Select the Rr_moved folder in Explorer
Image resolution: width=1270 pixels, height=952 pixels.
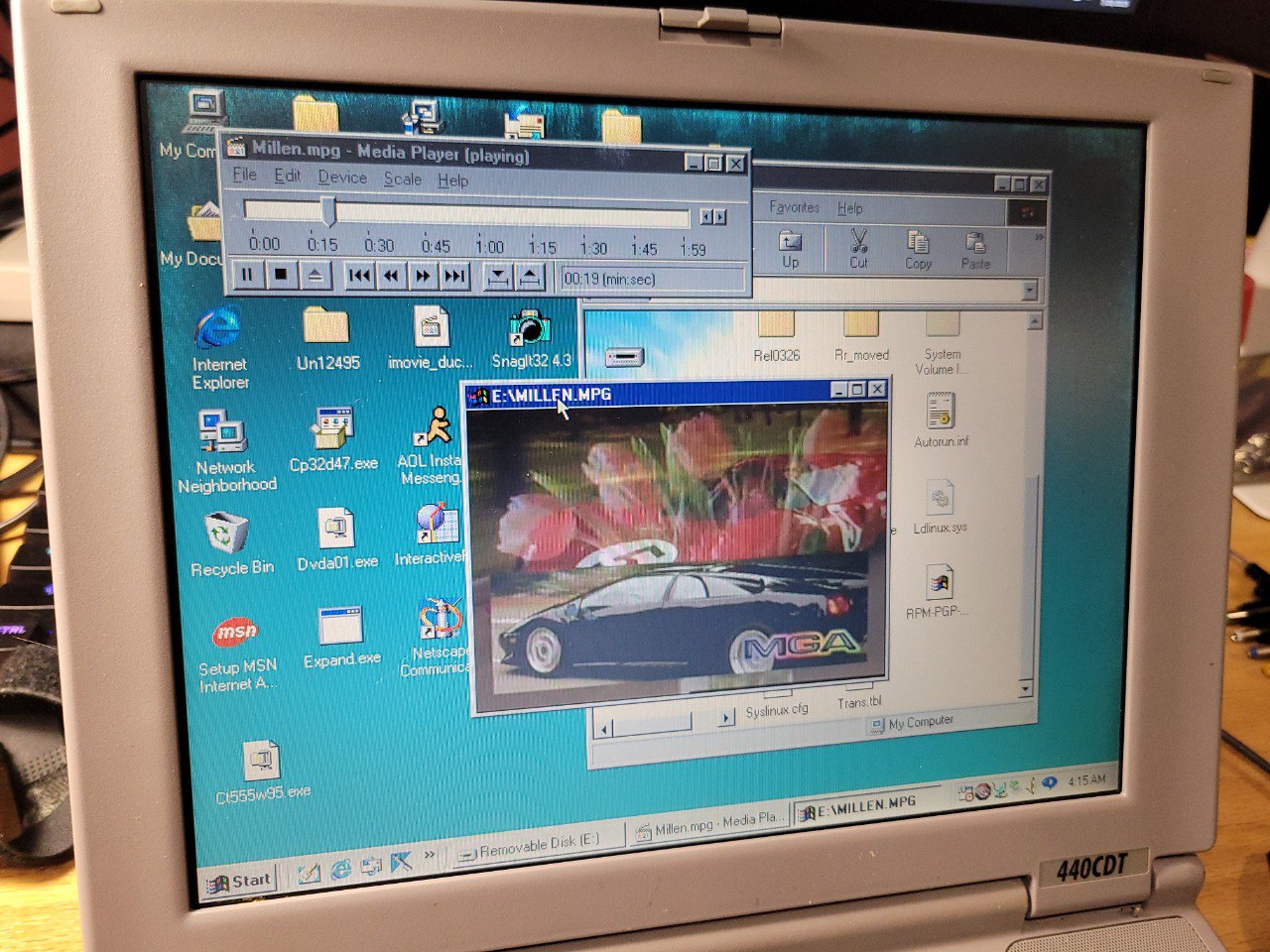pos(861,337)
